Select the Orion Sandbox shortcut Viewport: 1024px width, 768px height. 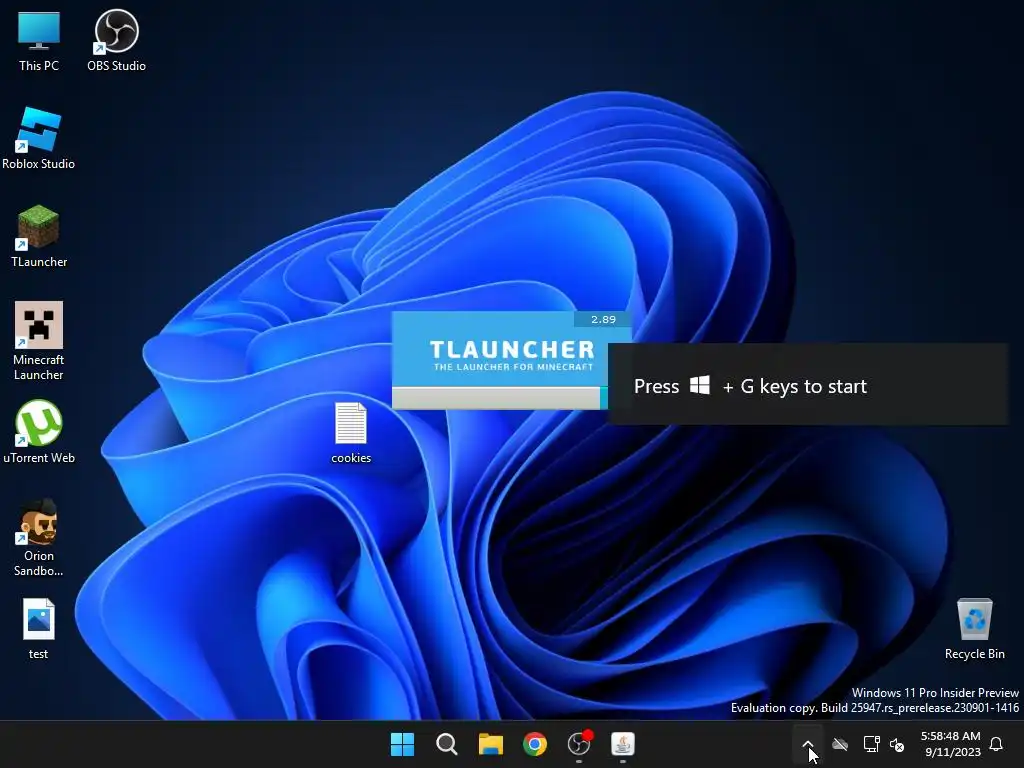click(x=39, y=538)
